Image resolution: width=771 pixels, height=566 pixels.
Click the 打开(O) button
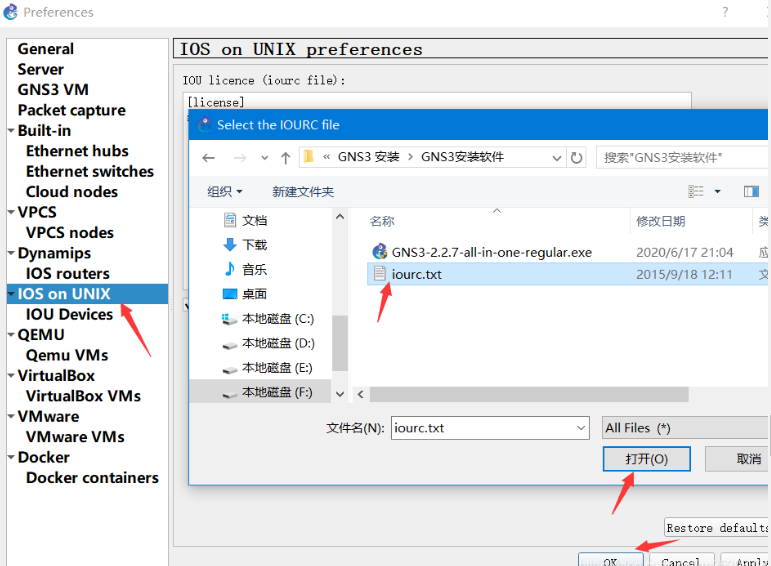[647, 459]
